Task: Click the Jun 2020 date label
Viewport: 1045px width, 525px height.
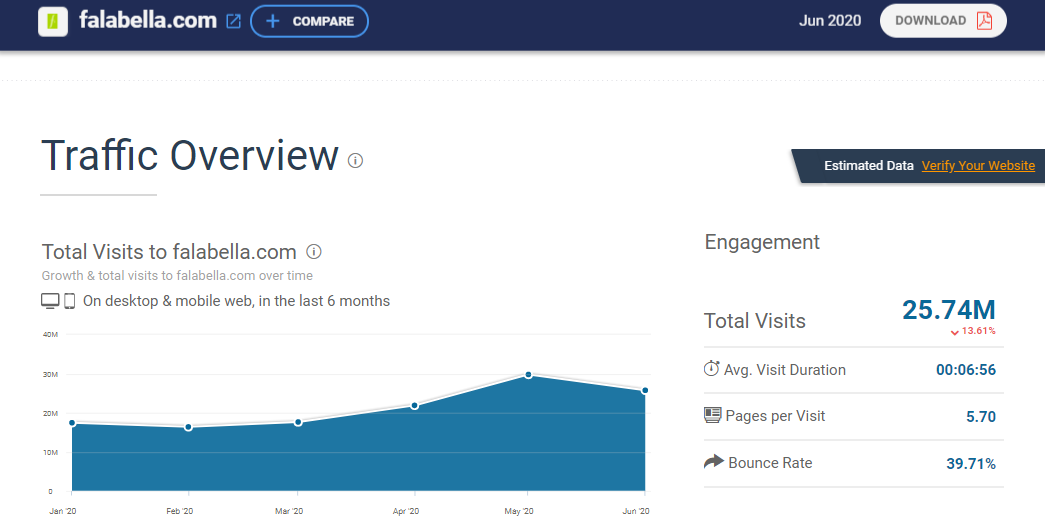Action: coord(830,21)
